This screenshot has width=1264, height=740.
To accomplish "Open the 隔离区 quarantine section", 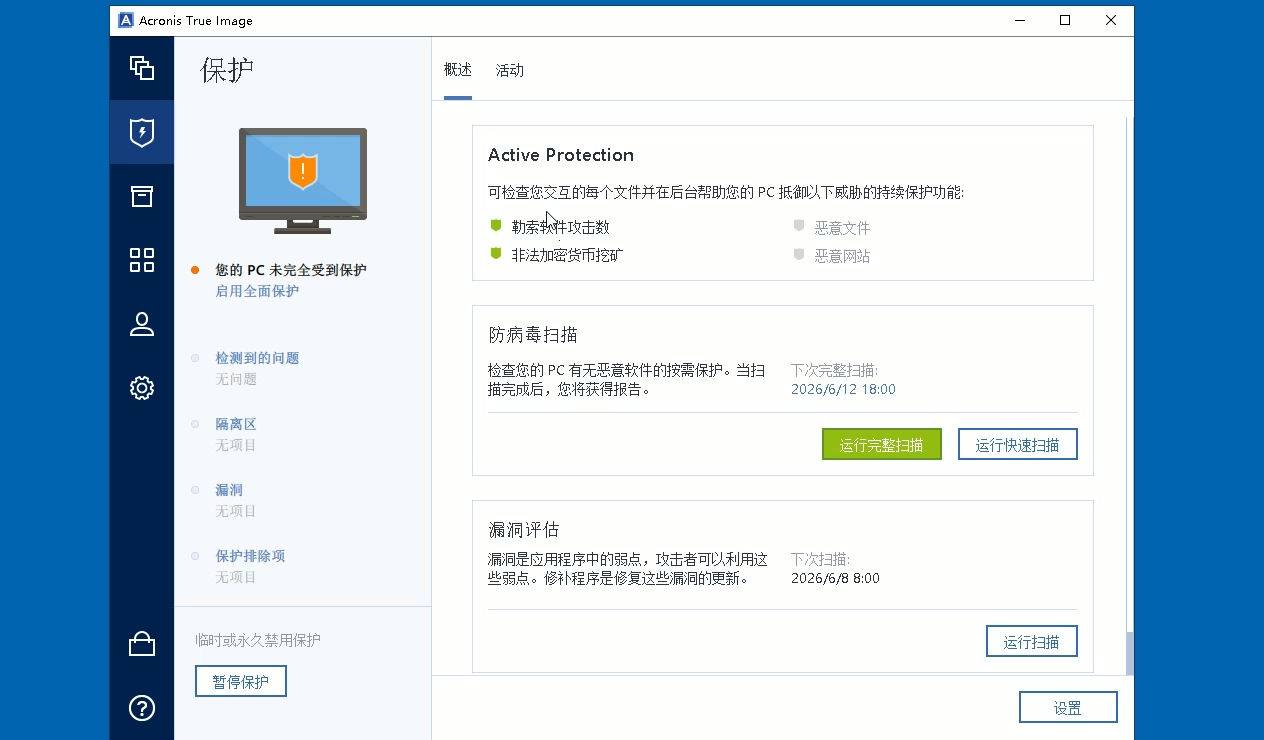I will (236, 424).
